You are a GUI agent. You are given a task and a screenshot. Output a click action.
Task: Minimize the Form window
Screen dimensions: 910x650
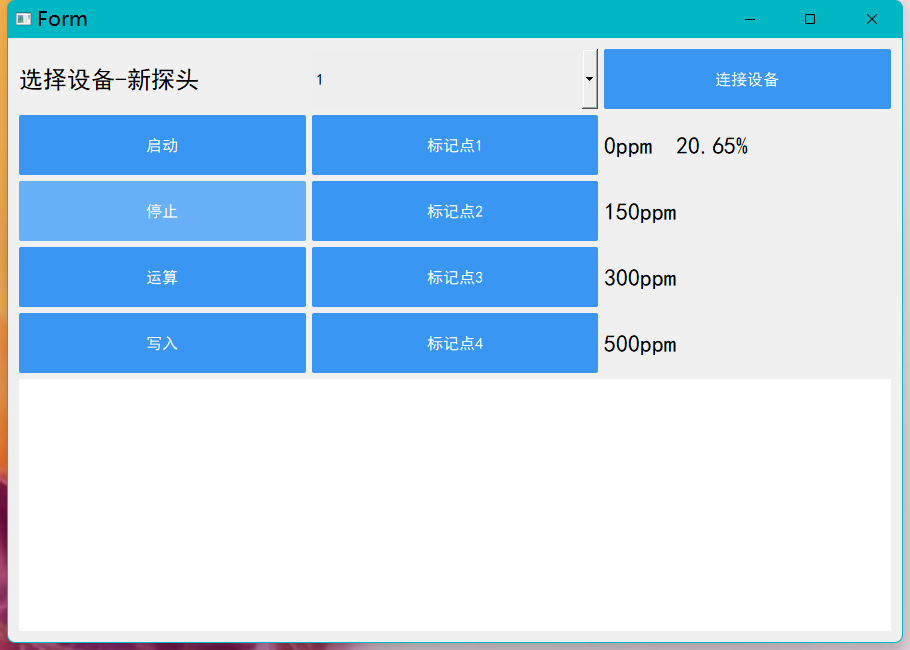point(749,19)
